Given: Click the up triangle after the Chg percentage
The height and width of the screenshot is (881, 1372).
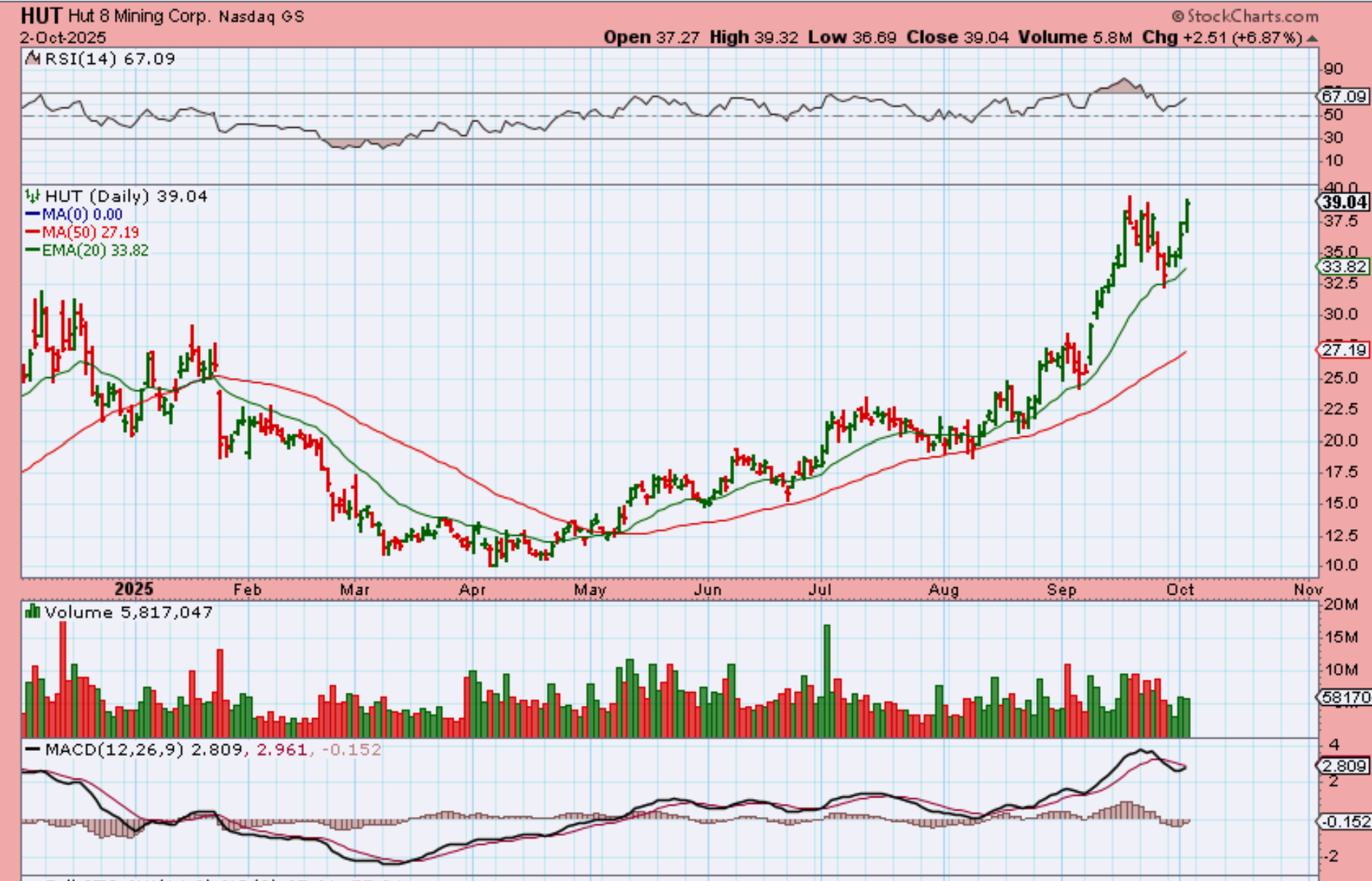Looking at the screenshot, I should (x=1312, y=38).
